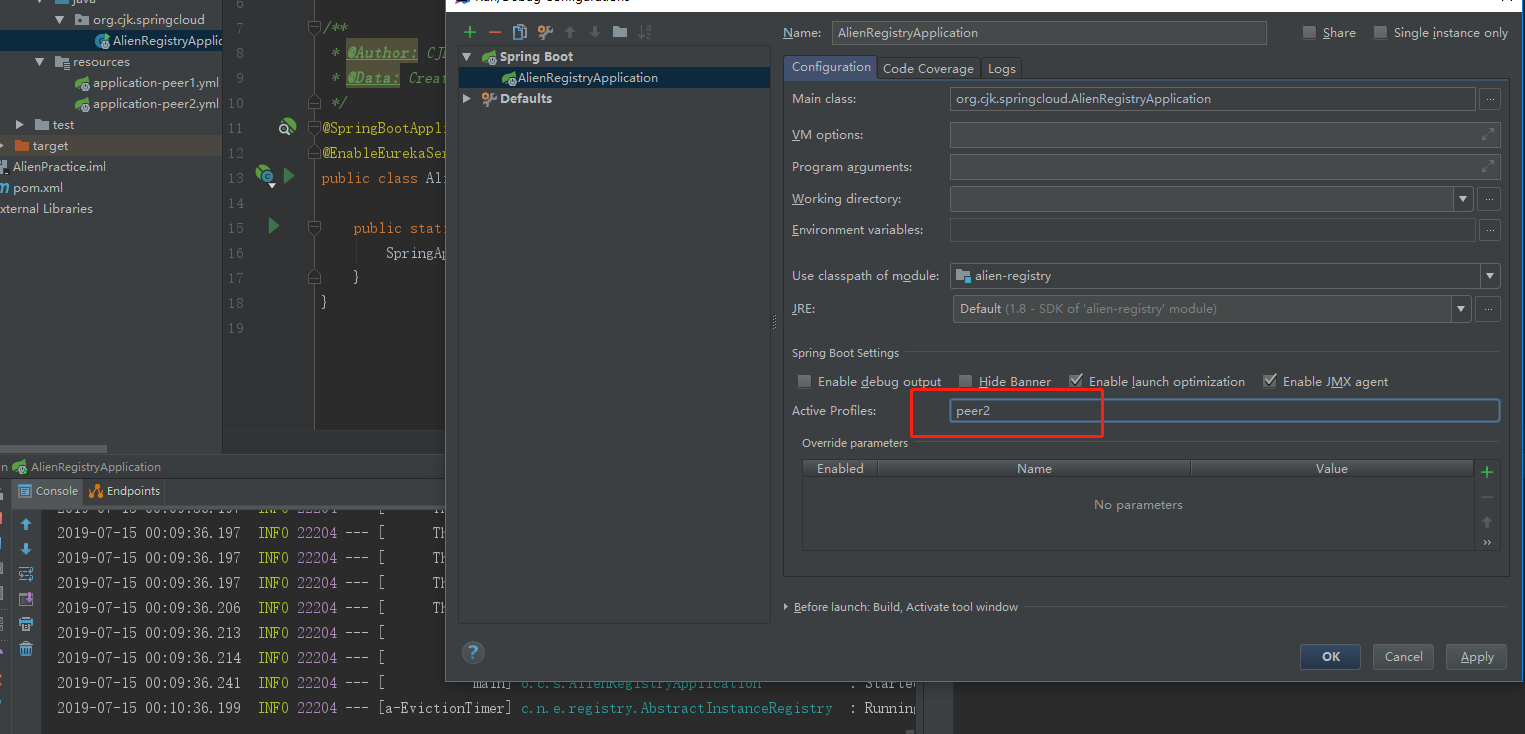Open Working directory dropdown arrow
Screen dimensions: 1525x734
click(1465, 199)
